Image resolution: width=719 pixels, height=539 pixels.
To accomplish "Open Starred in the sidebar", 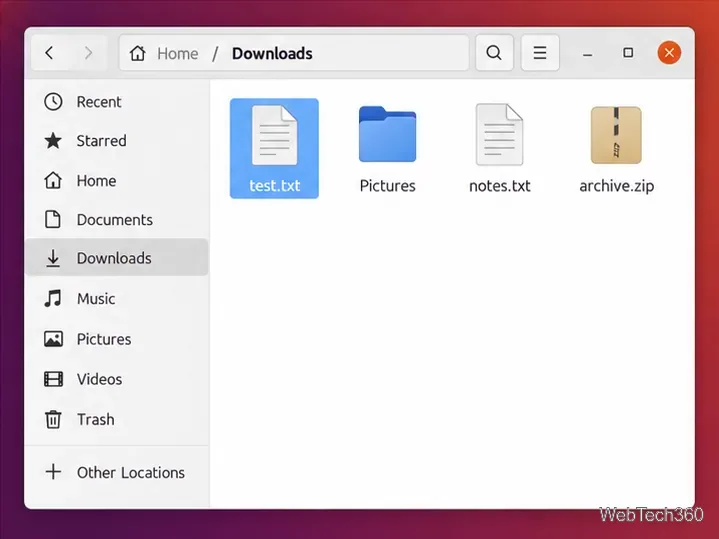I will [x=117, y=141].
